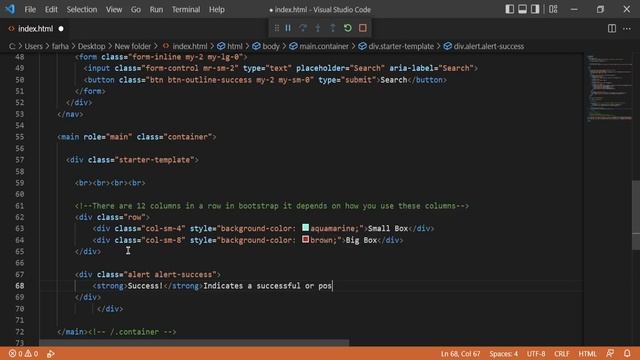Viewport: 640px width, 360px height.
Task: Pause the debug session
Action: point(288,28)
